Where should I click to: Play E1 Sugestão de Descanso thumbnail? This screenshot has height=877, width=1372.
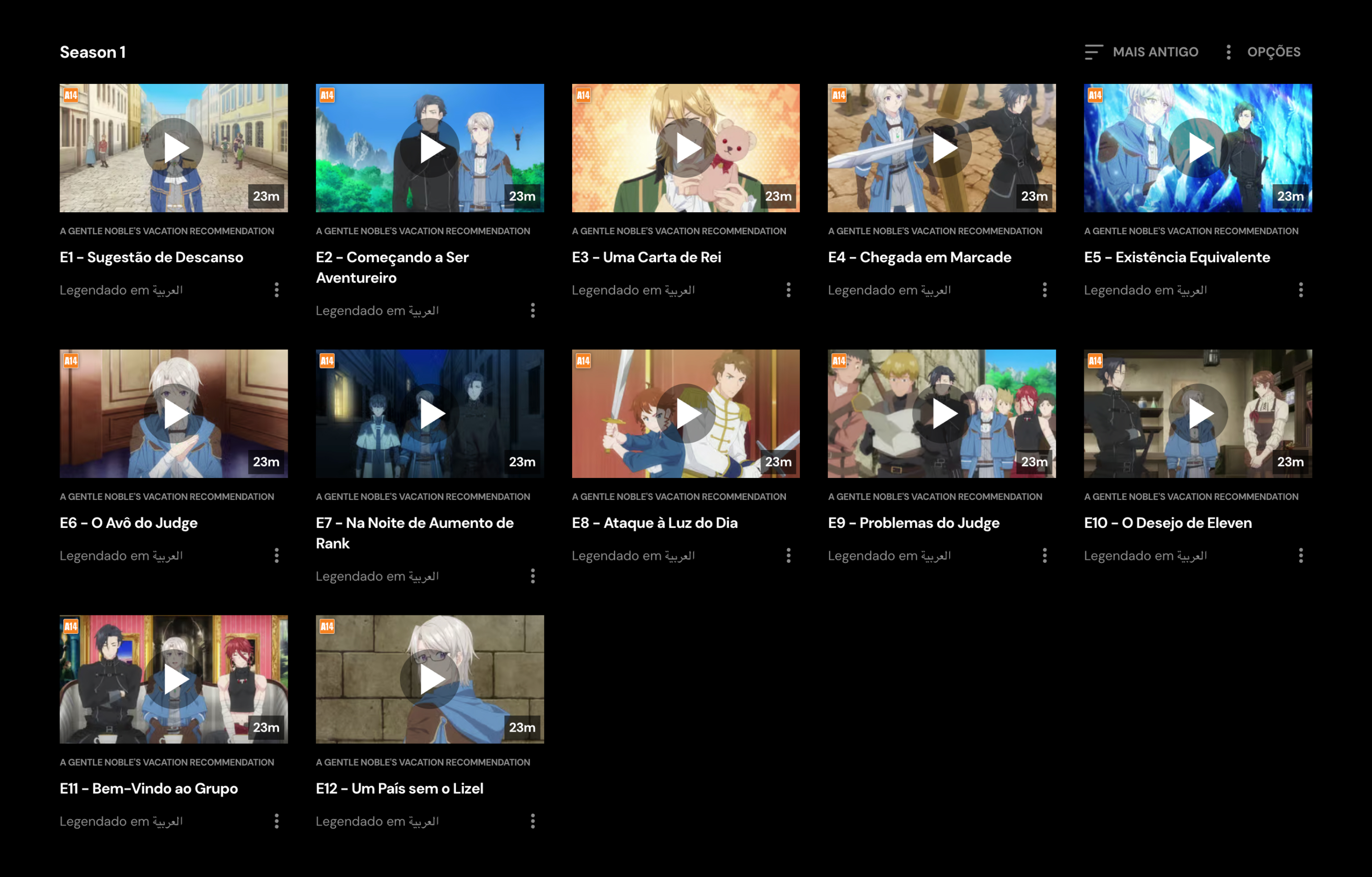174,148
